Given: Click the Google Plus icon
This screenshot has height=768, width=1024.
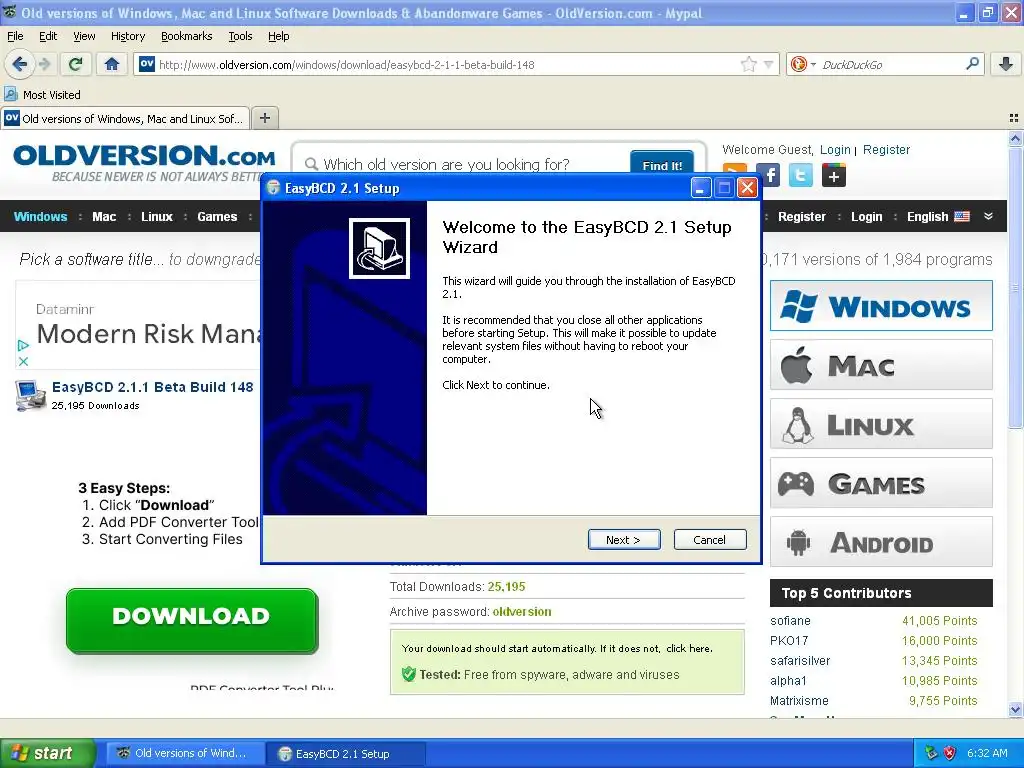Looking at the screenshot, I should coord(833,175).
